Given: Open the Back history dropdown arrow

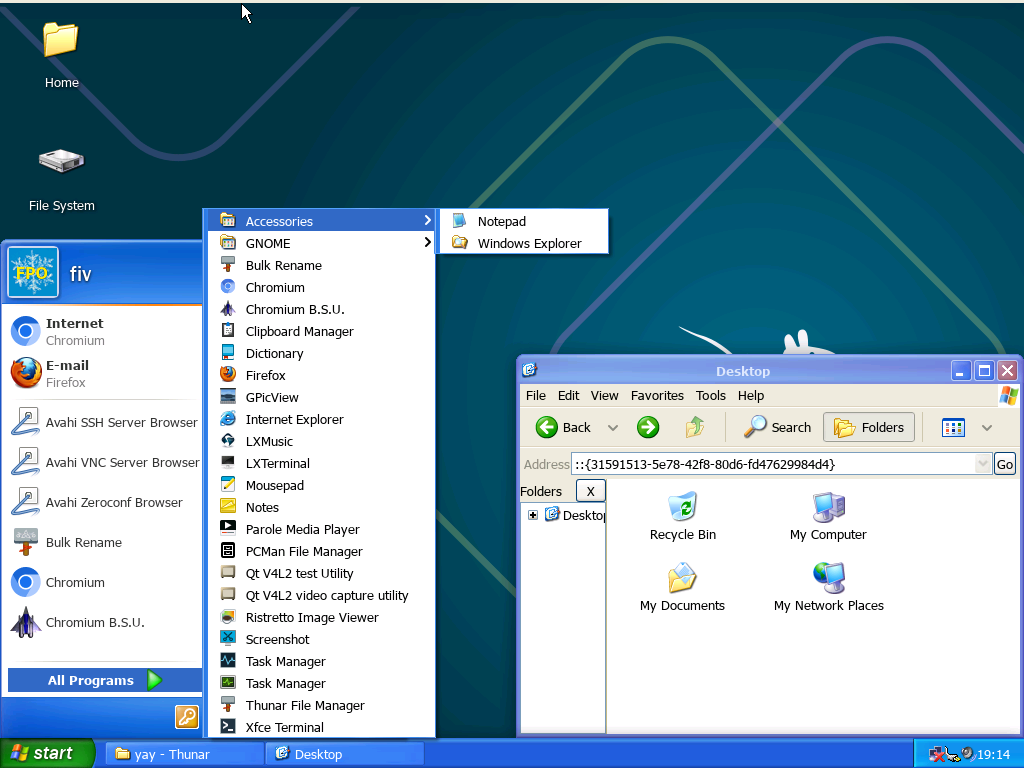Looking at the screenshot, I should pyautogui.click(x=613, y=428).
